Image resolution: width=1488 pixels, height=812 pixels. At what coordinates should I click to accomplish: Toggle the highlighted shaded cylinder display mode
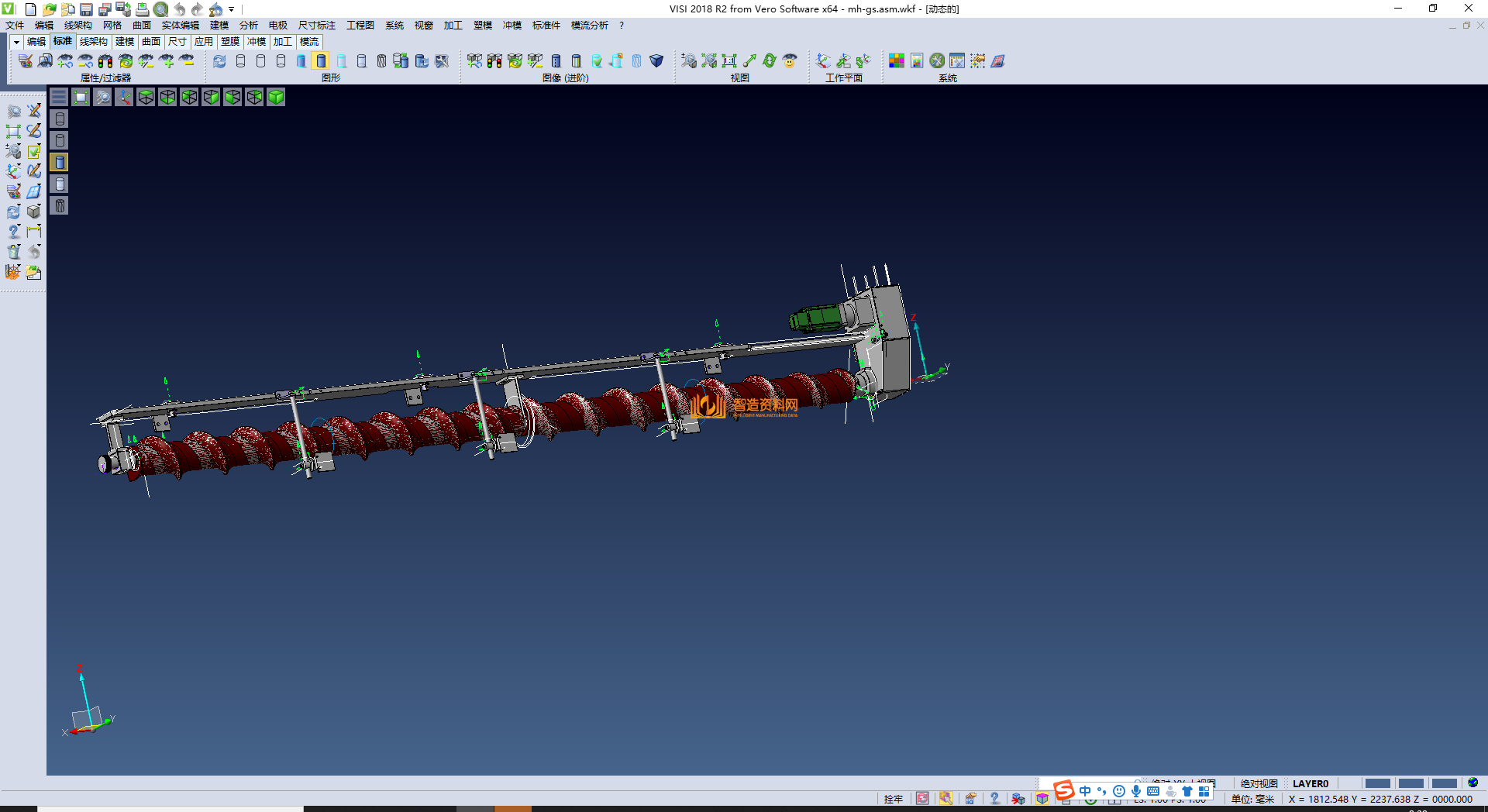(321, 61)
